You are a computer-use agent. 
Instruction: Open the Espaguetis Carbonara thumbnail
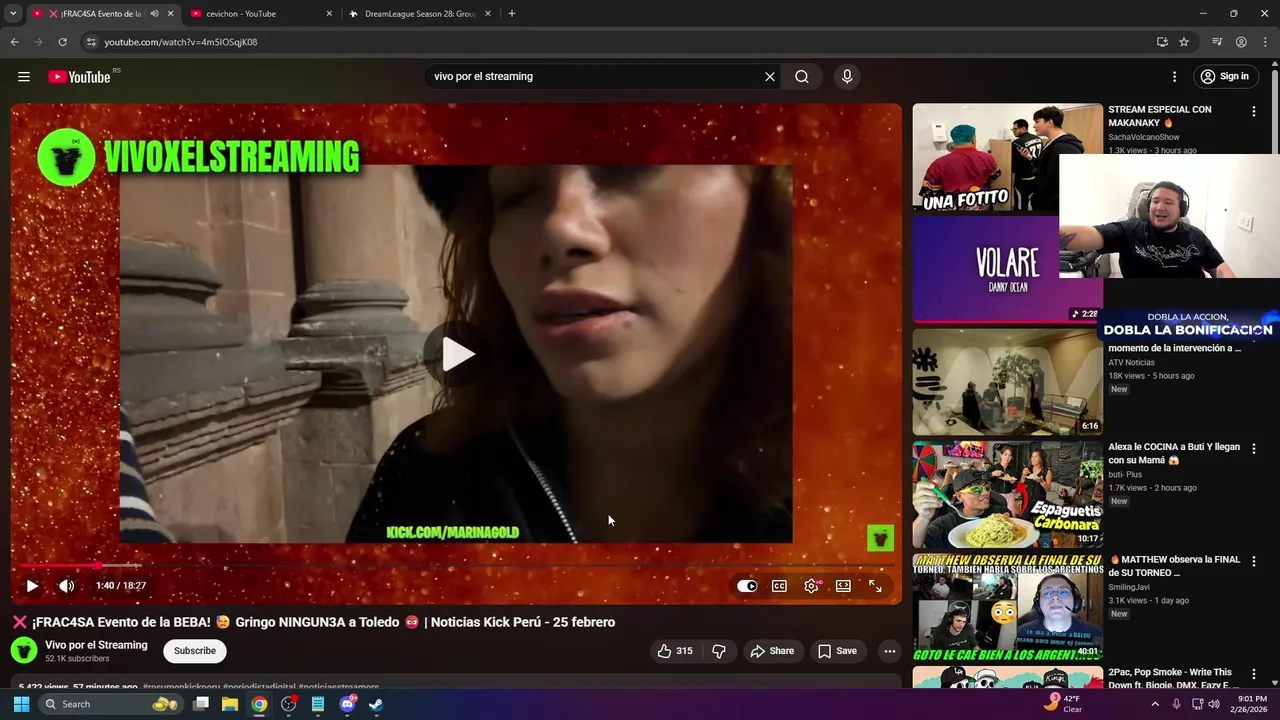[x=1007, y=494]
